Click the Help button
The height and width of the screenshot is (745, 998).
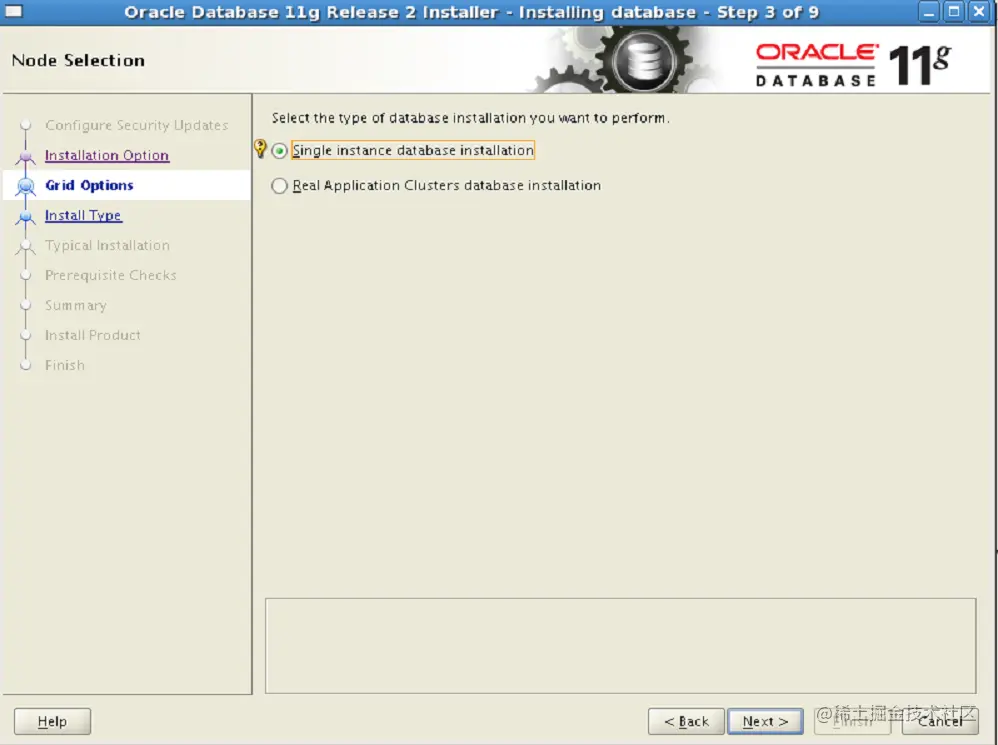pos(52,721)
